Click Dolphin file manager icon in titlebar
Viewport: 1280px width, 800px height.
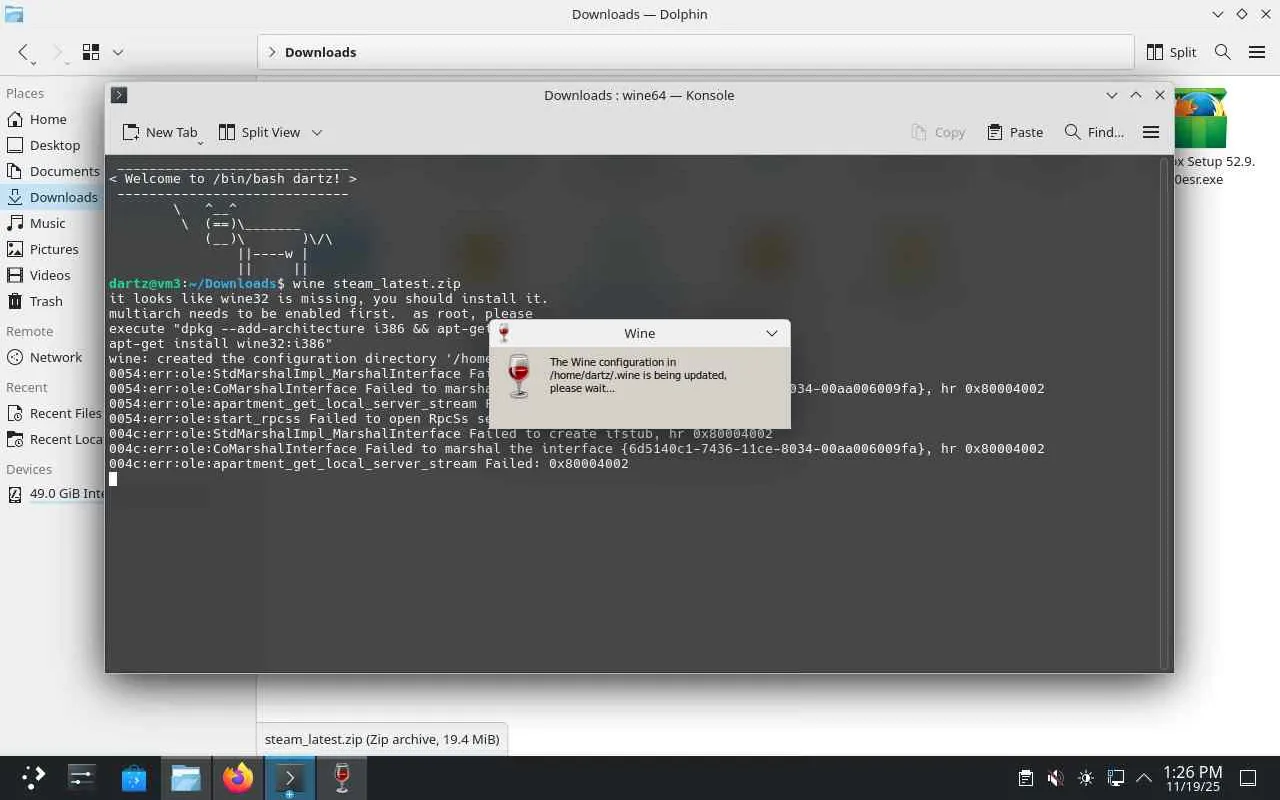click(14, 14)
